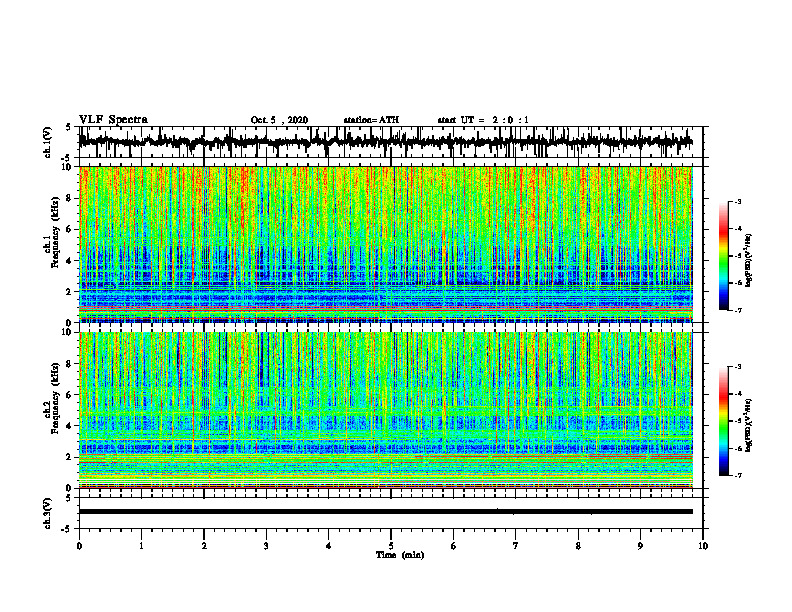This screenshot has width=792, height=612.
Task: Click the time axis tick label "3"
Action: click(x=266, y=546)
